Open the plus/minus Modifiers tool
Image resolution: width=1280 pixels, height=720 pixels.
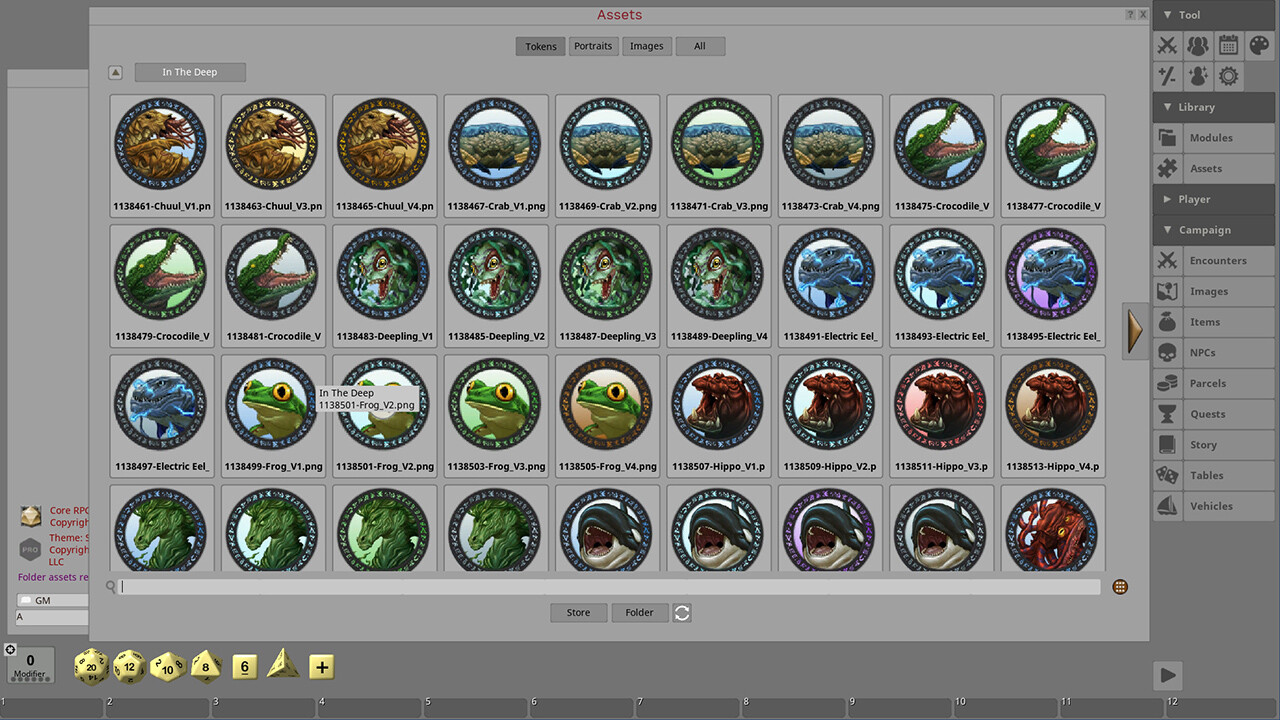(1166, 75)
